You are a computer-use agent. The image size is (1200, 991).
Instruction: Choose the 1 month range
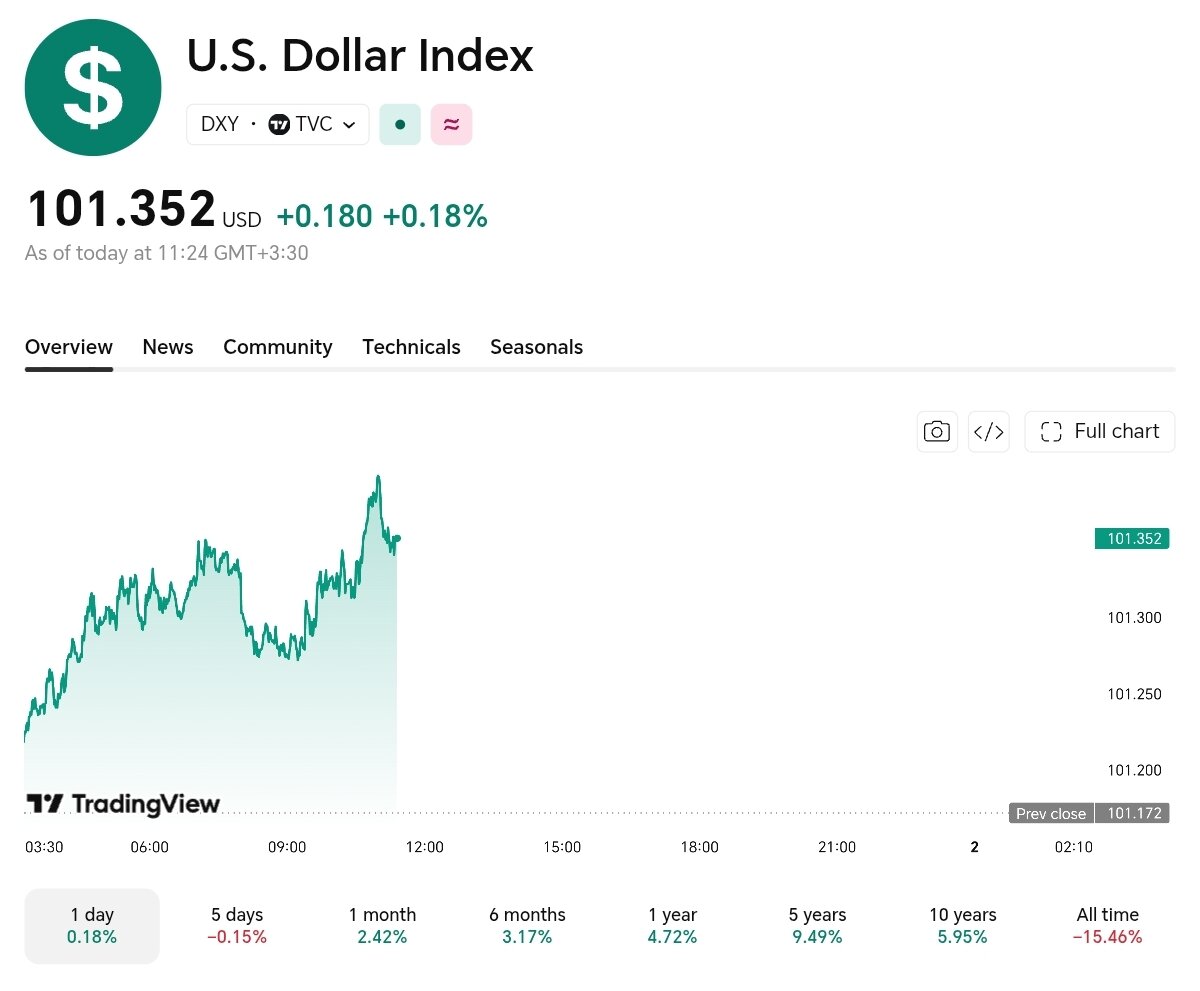pos(382,926)
